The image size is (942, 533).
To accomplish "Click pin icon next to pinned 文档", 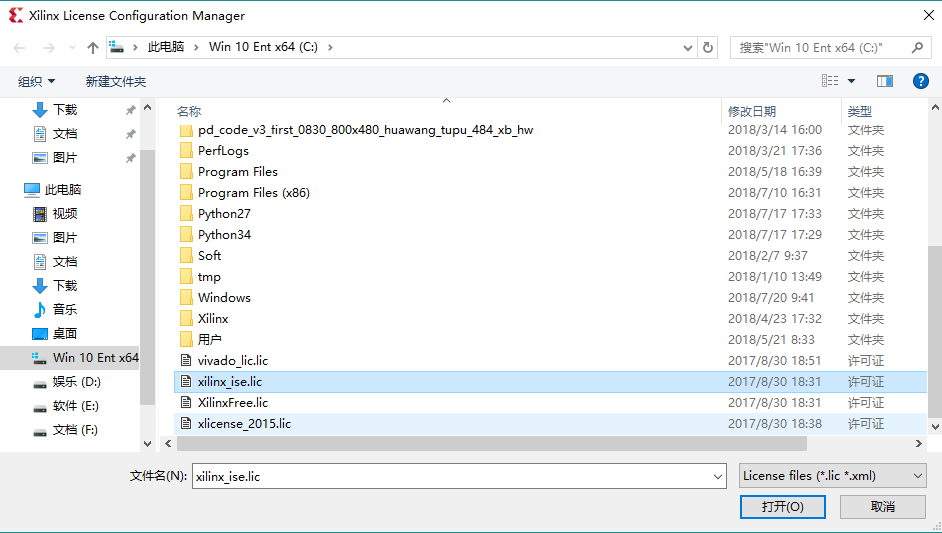I will pos(130,134).
